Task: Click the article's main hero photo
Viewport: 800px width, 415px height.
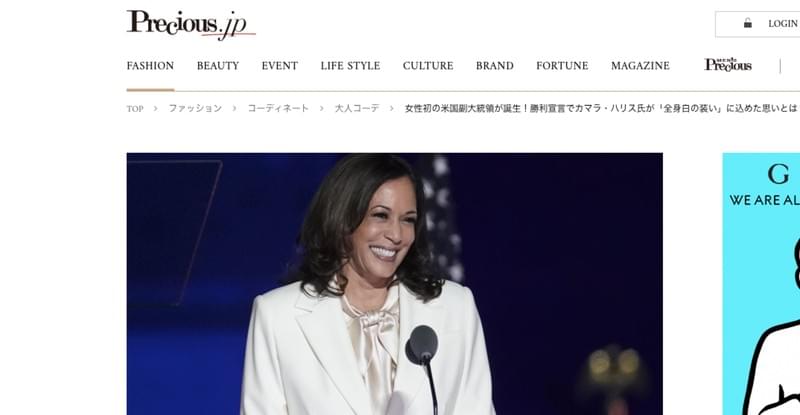Action: (x=394, y=284)
